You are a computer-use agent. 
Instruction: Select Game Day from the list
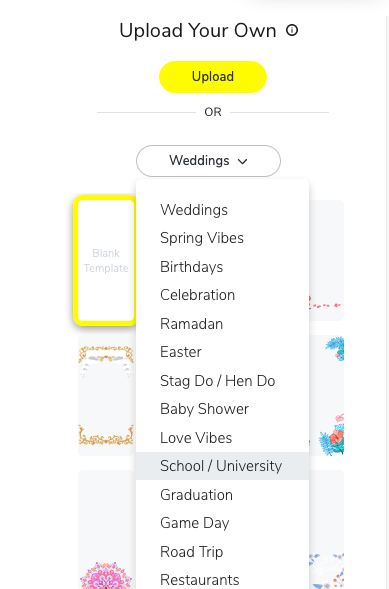(222, 523)
